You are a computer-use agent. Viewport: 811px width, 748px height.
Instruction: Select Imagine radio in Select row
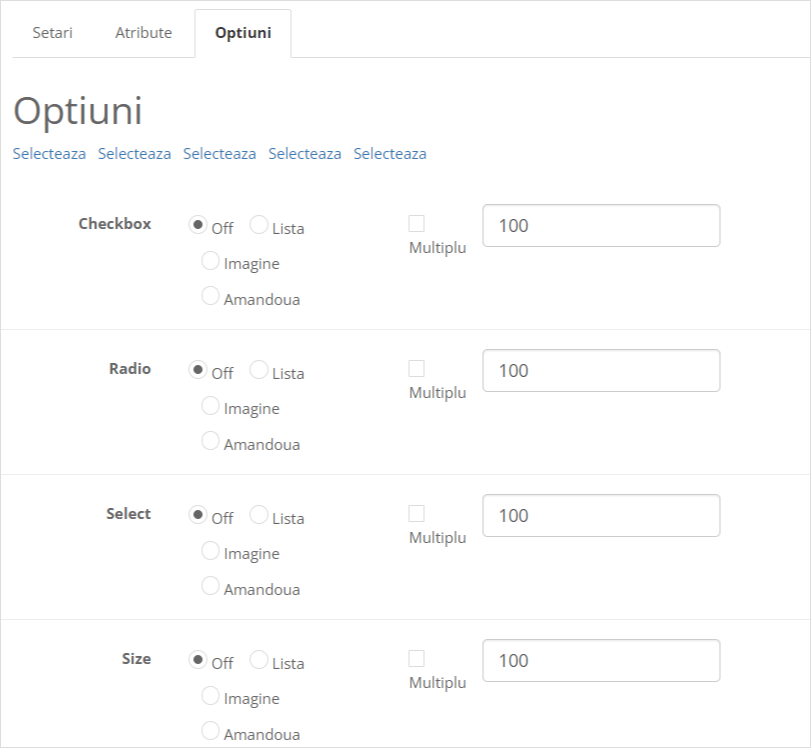pos(210,551)
